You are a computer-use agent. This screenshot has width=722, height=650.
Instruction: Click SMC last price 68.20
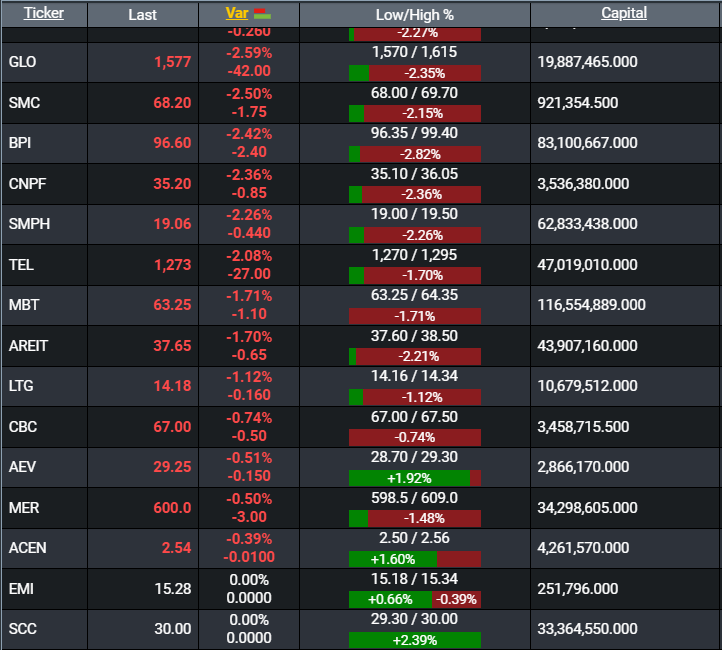click(172, 103)
